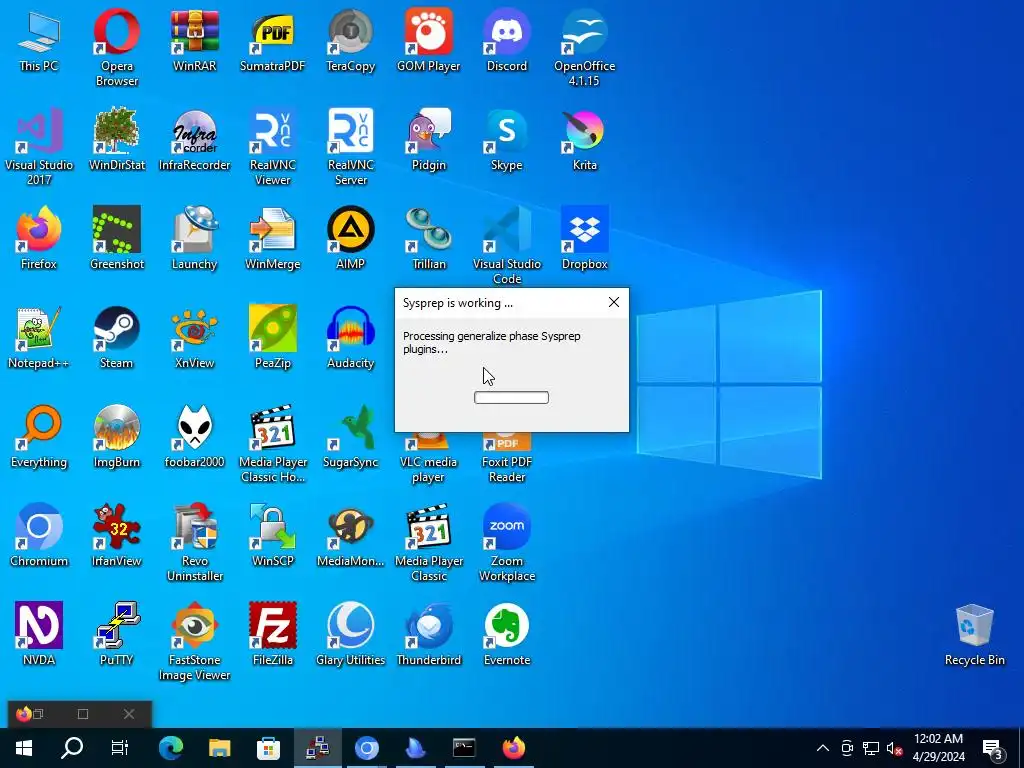Click the WinDirStat tree icon
The width and height of the screenshot is (1024, 768).
tap(116, 138)
